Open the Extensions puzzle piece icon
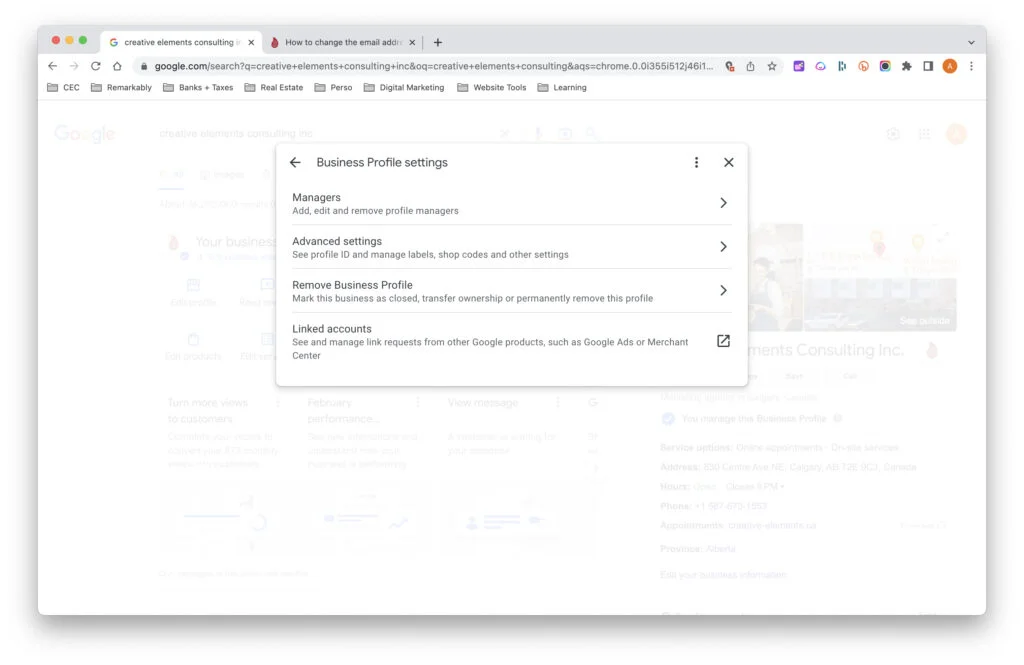Image resolution: width=1024 pixels, height=665 pixels. tap(906, 66)
